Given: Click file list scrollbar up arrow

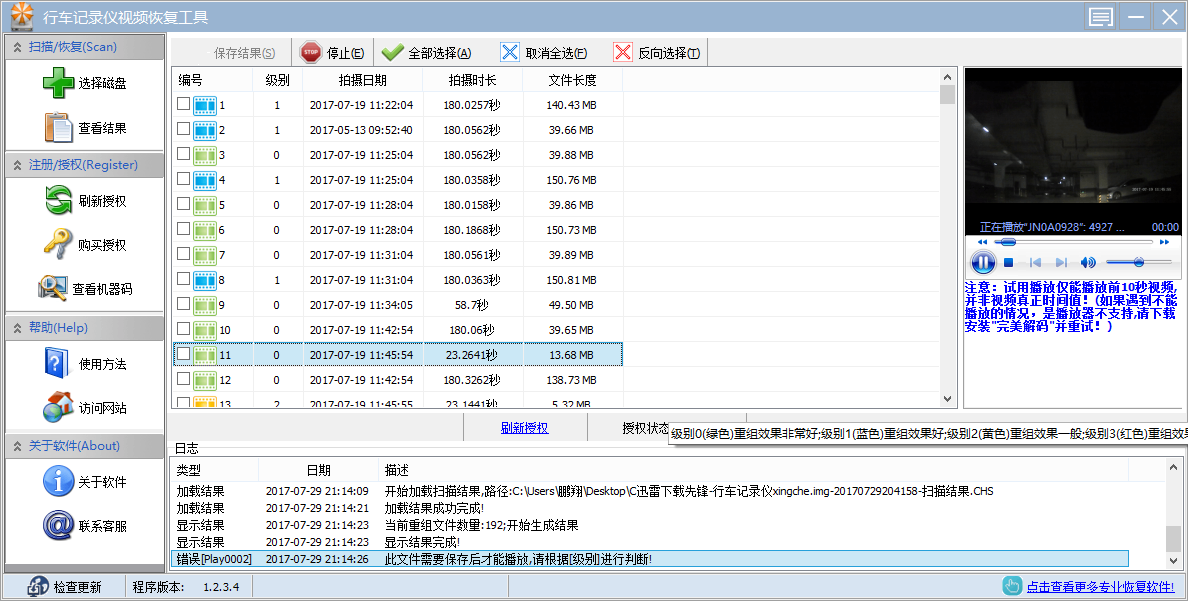Looking at the screenshot, I should click(x=947, y=77).
